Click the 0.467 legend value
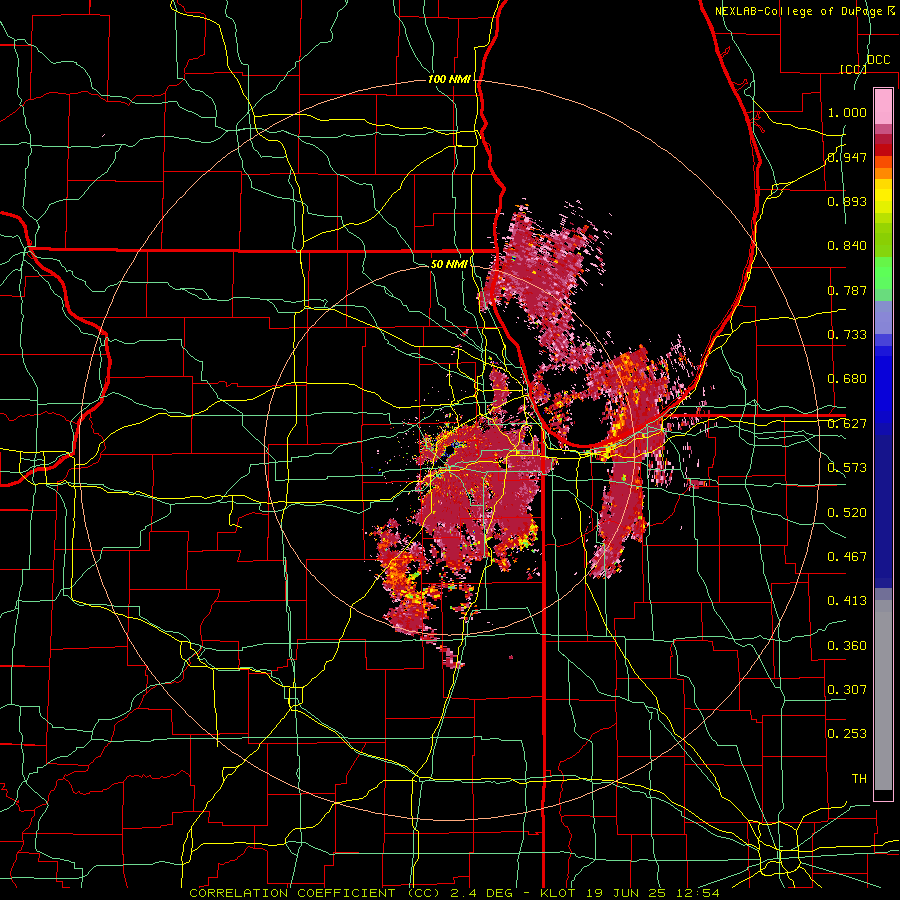Viewport: 900px width, 900px height. click(847, 557)
